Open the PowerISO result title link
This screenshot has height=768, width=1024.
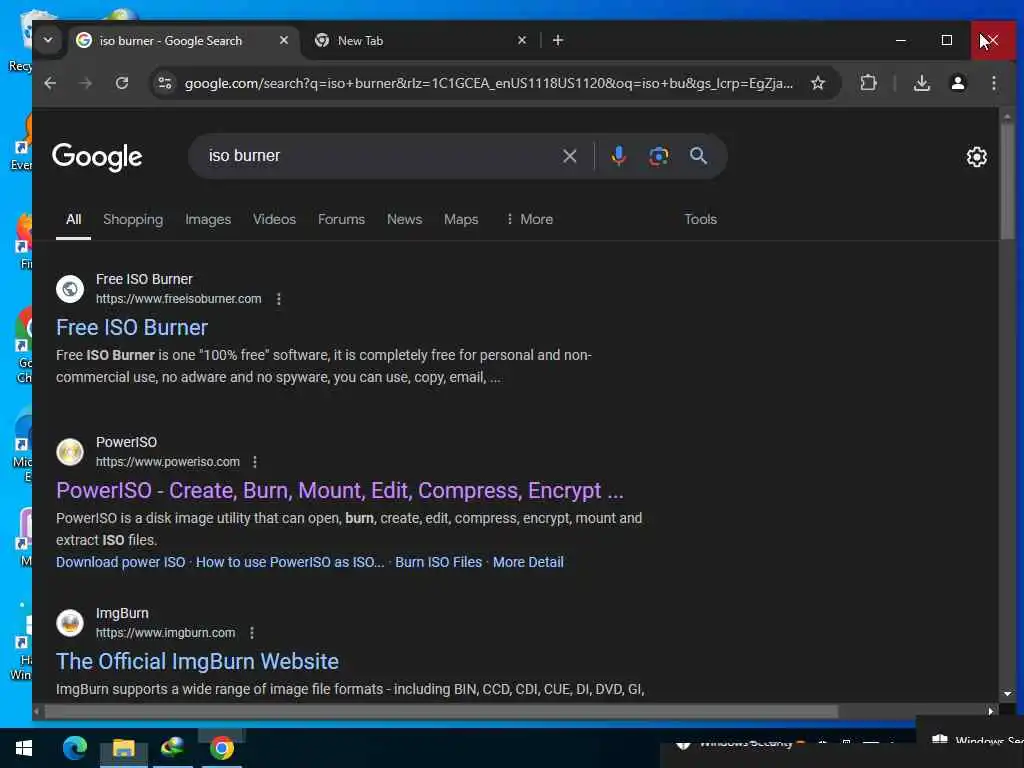340,491
